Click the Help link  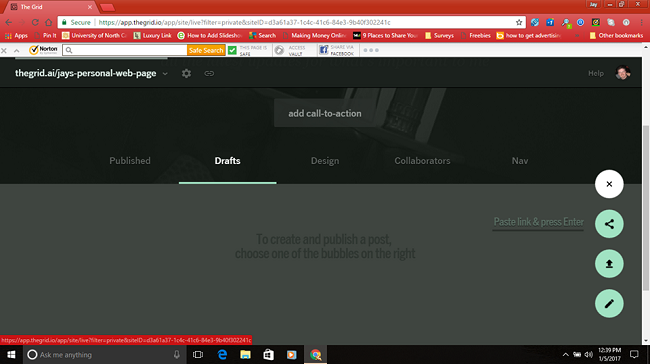point(596,73)
